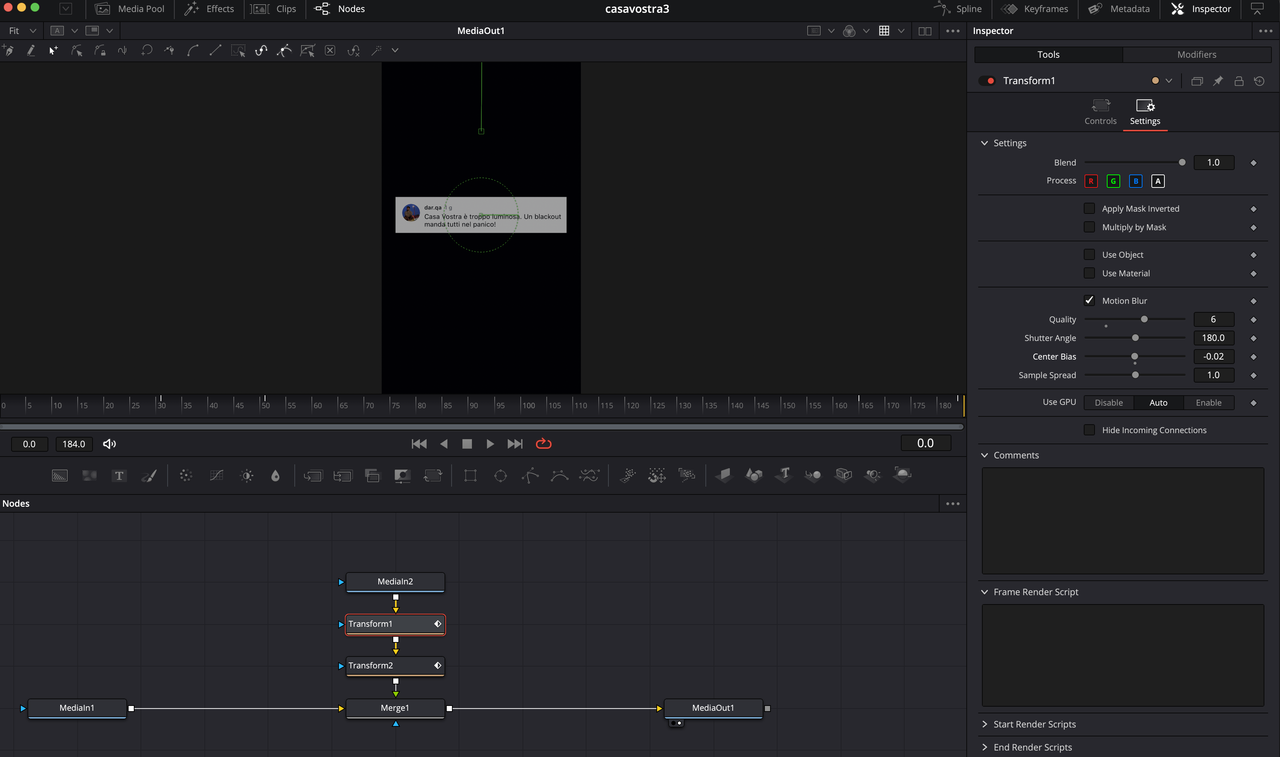Screen dimensions: 1280x757
Task: Toggle the Transform1 node enable switch
Action: (987, 81)
